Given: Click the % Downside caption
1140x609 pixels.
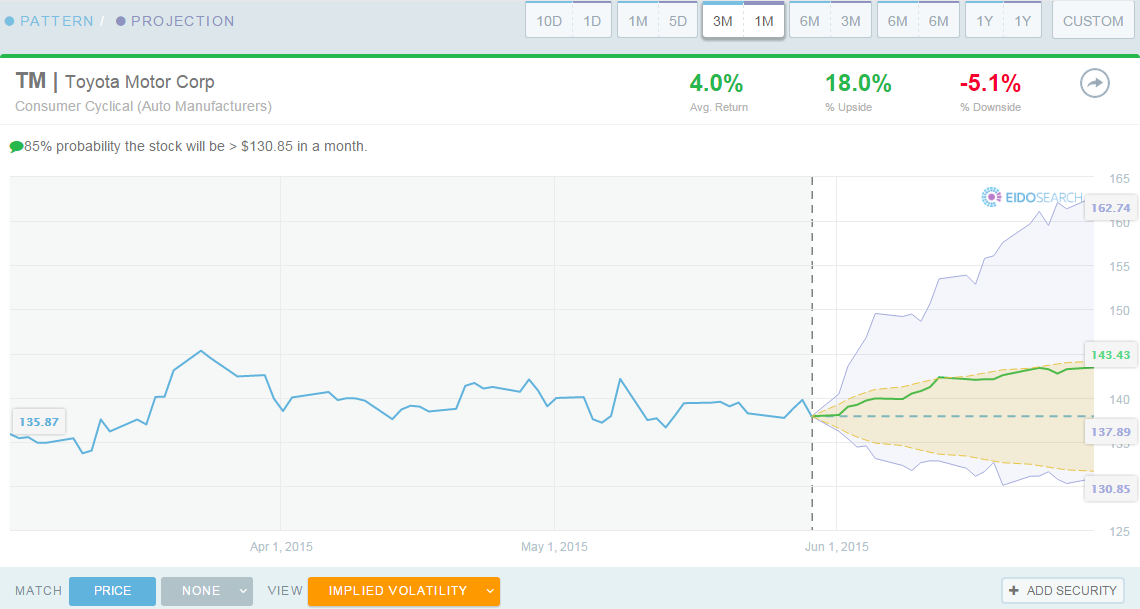Looking at the screenshot, I should tap(990, 108).
